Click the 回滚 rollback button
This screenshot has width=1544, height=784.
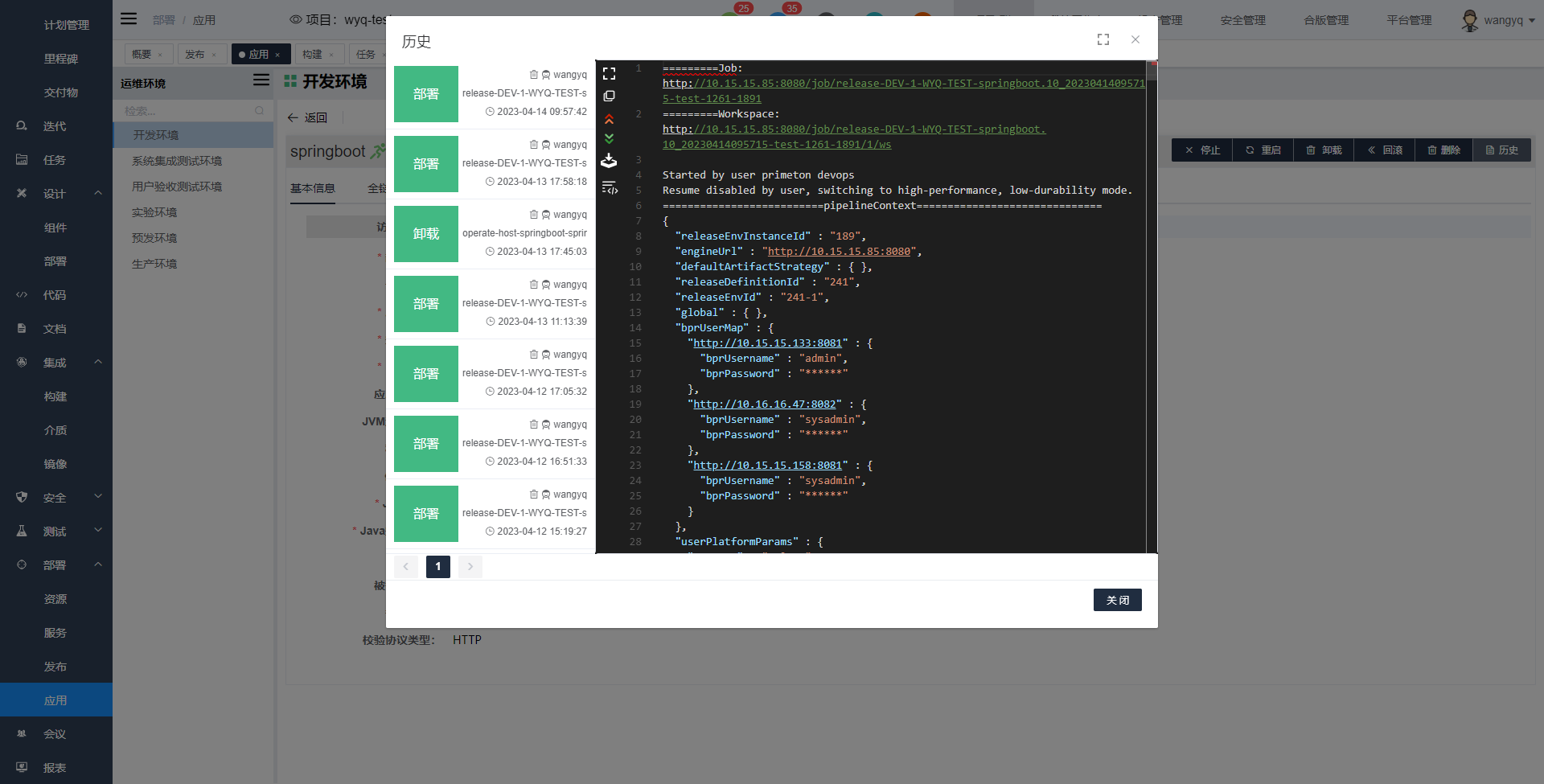coord(1385,150)
